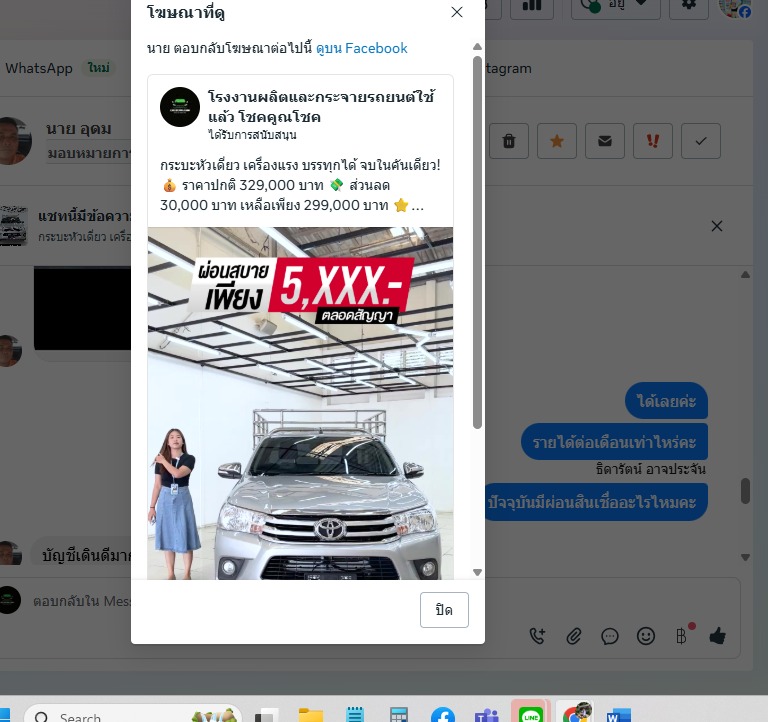768x722 pixels.
Task: Click the chat scrollbar up arrow
Action: [x=745, y=275]
